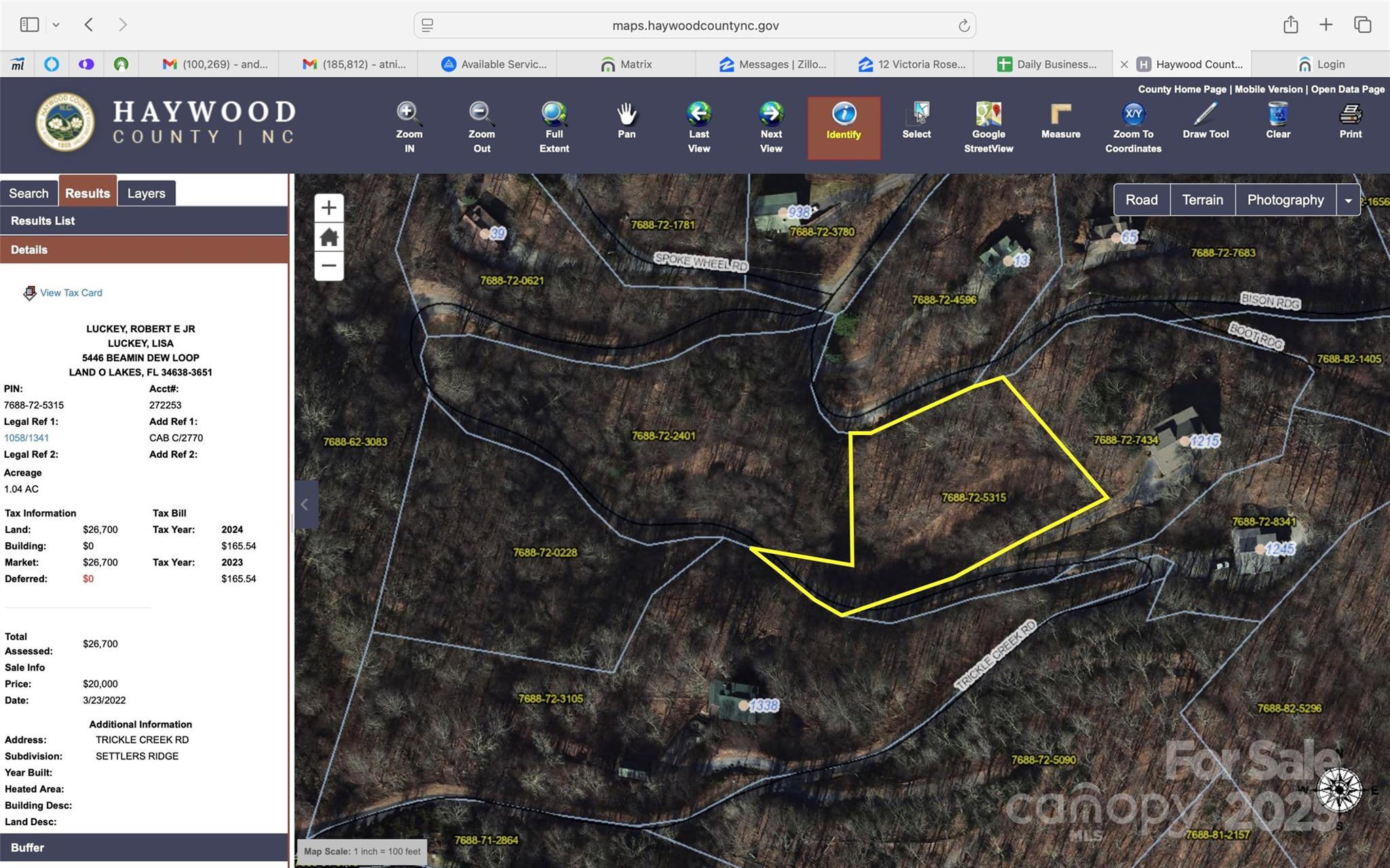Image resolution: width=1390 pixels, height=868 pixels.
Task: Switch to the Layers tab
Action: click(146, 193)
